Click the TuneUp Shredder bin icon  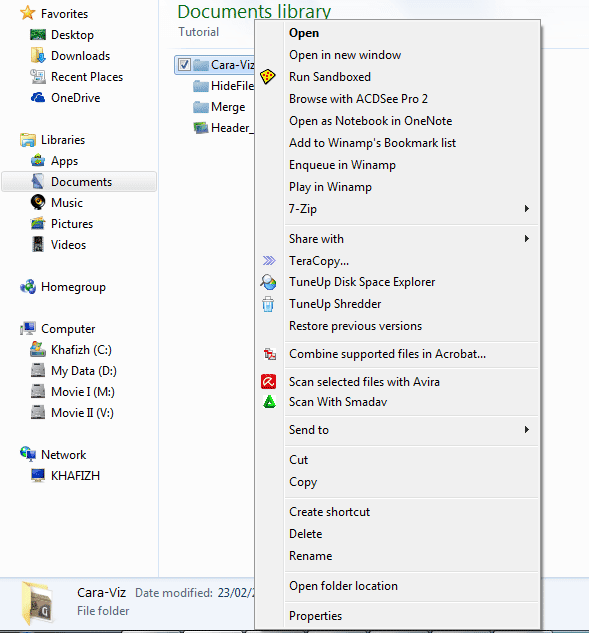268,304
